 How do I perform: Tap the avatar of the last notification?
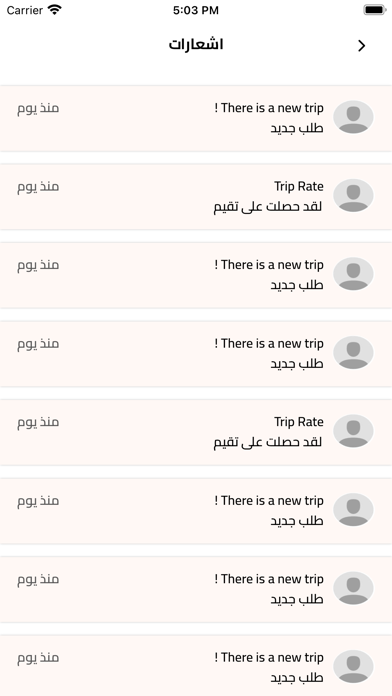[x=353, y=667]
